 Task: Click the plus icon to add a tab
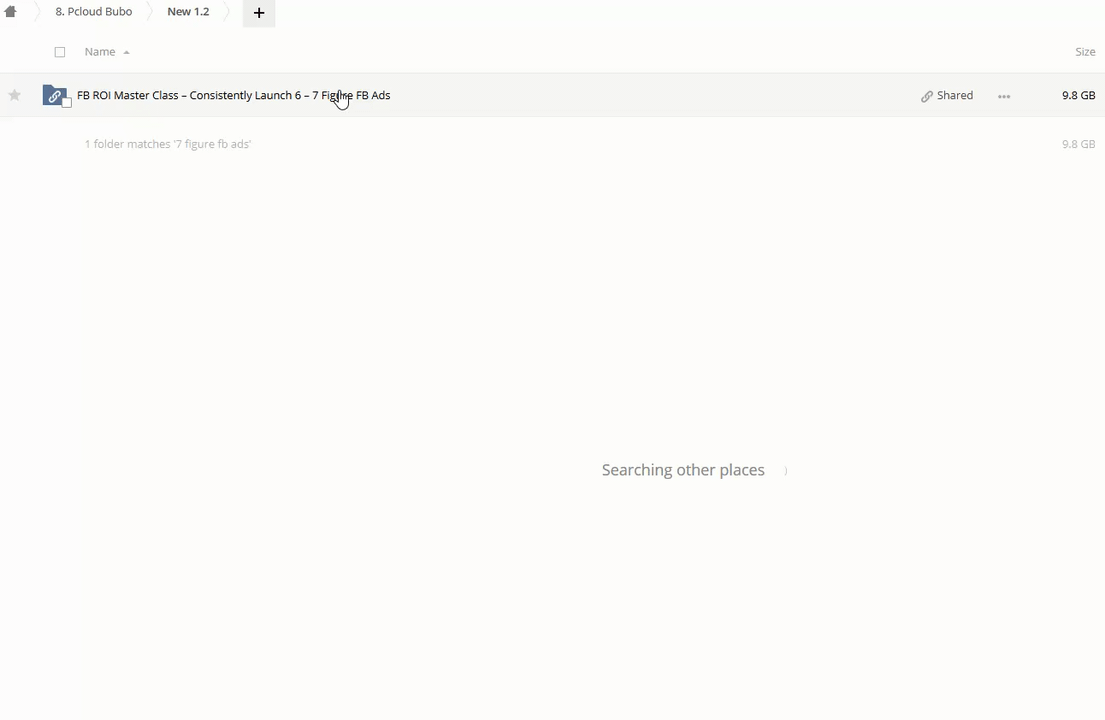[258, 13]
